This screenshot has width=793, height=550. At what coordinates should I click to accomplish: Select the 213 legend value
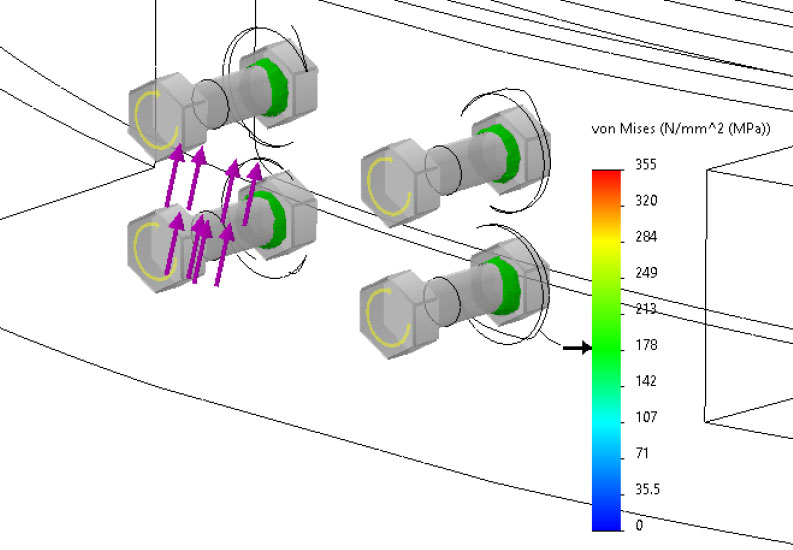point(646,309)
